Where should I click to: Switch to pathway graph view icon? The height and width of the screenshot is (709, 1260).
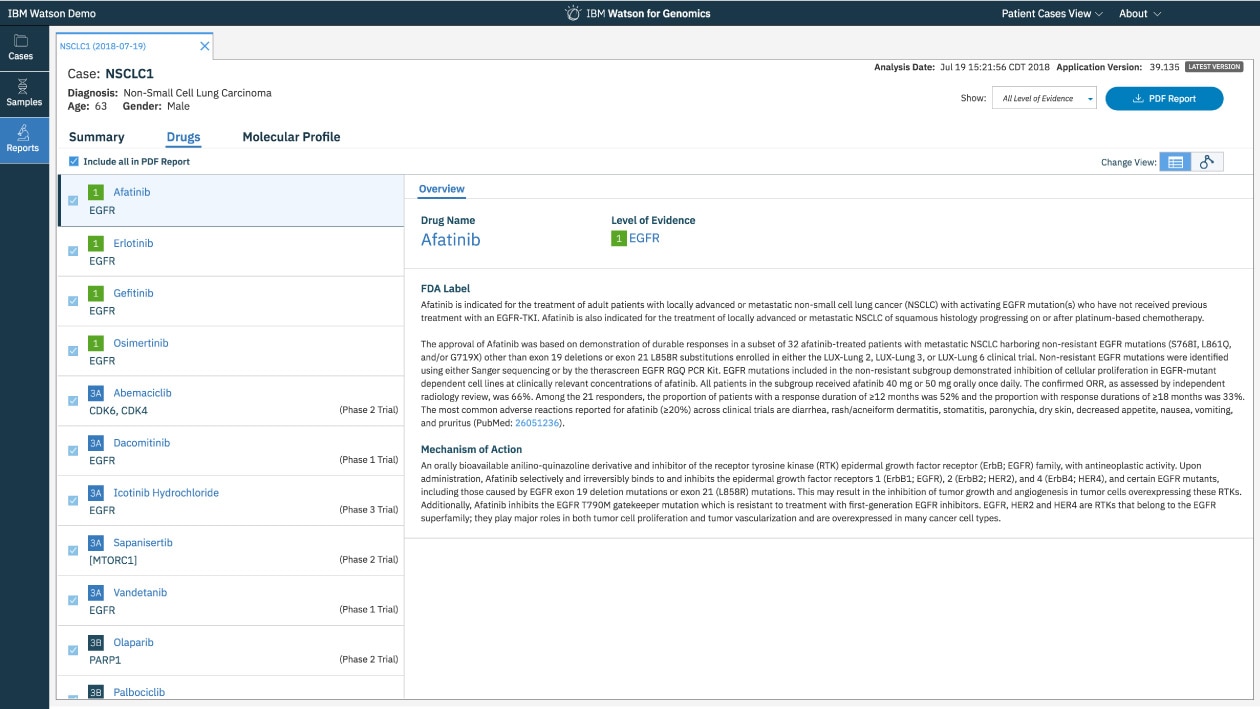point(1206,162)
